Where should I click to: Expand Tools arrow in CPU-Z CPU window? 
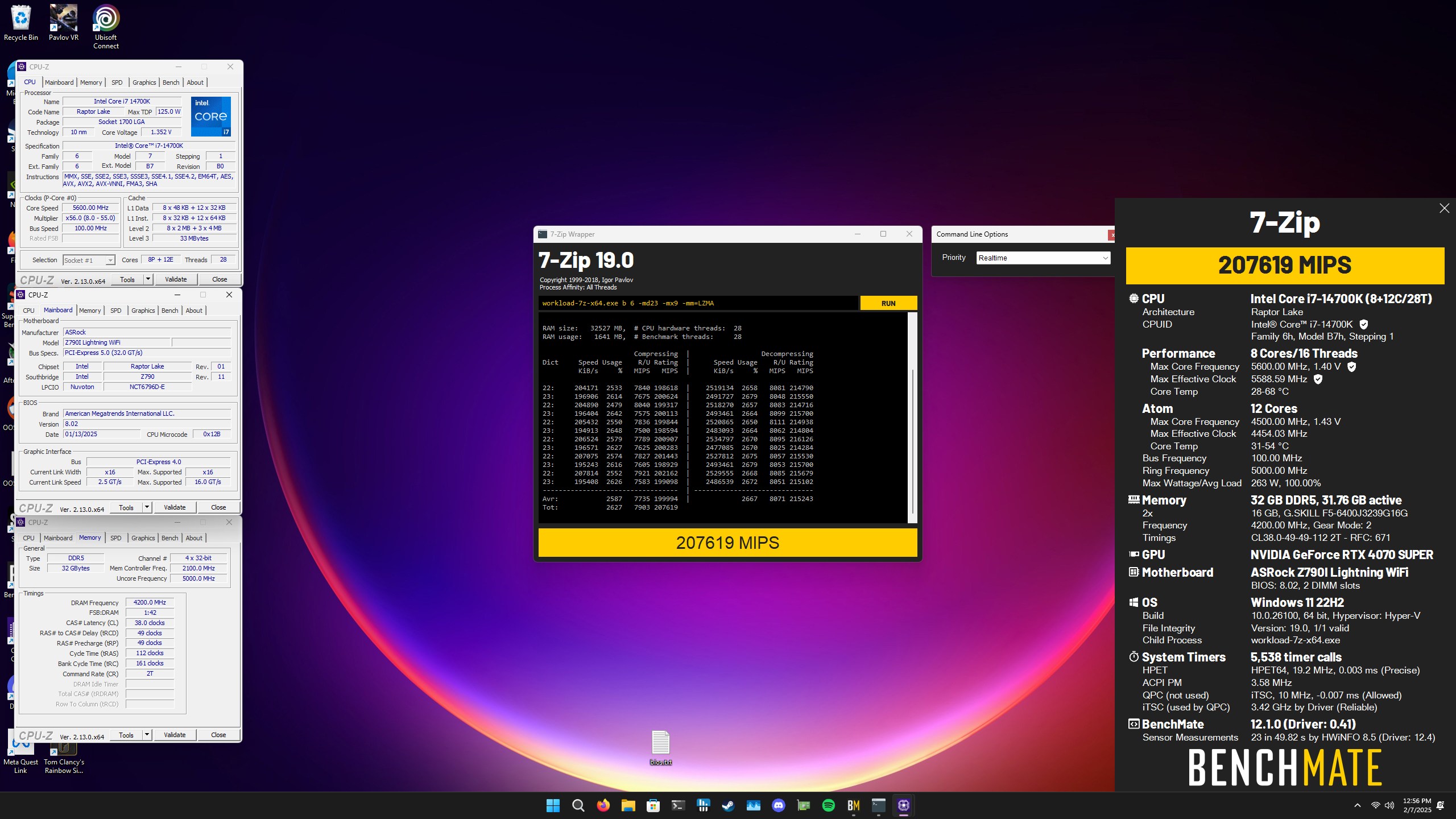tap(148, 279)
